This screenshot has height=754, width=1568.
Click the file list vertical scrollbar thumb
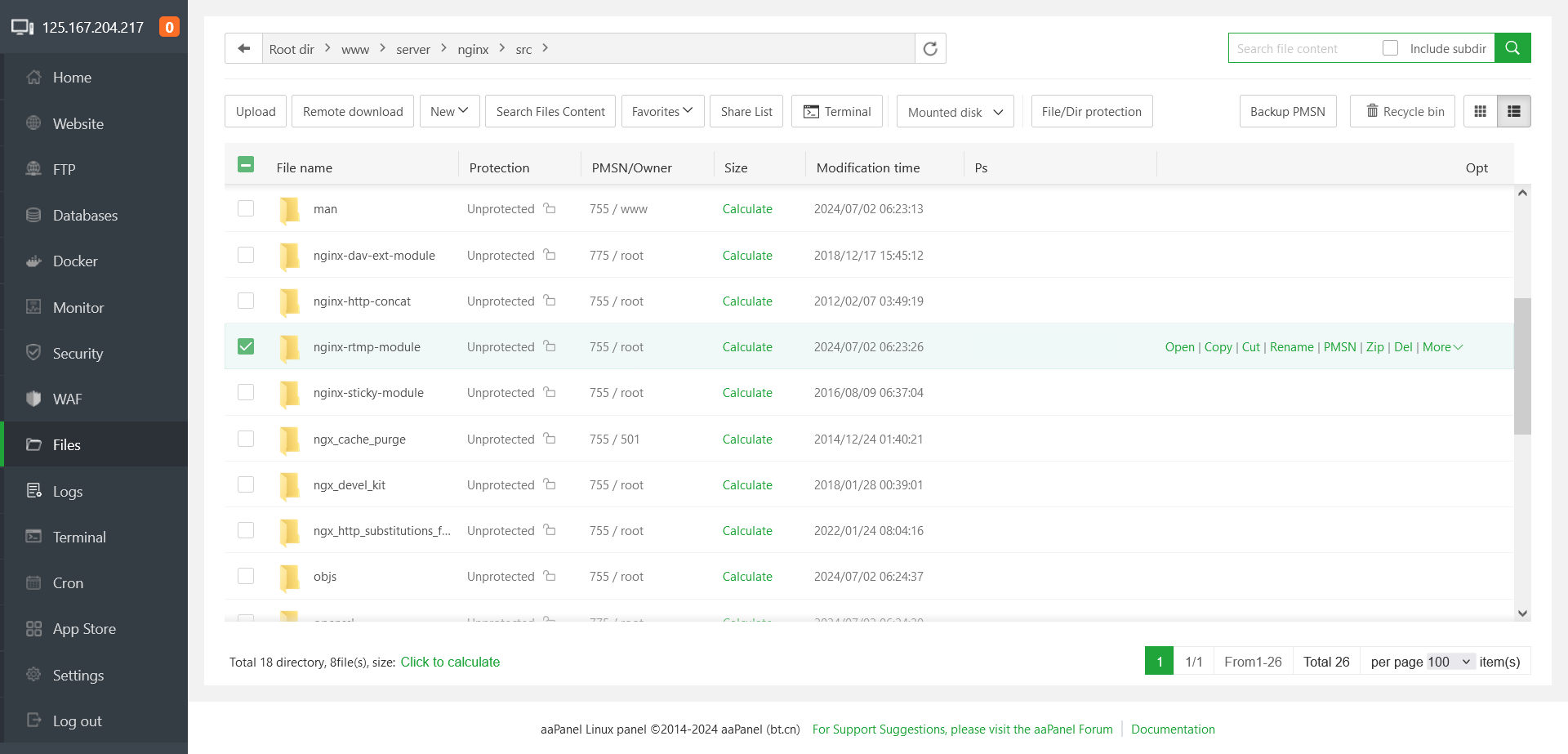click(1521, 366)
